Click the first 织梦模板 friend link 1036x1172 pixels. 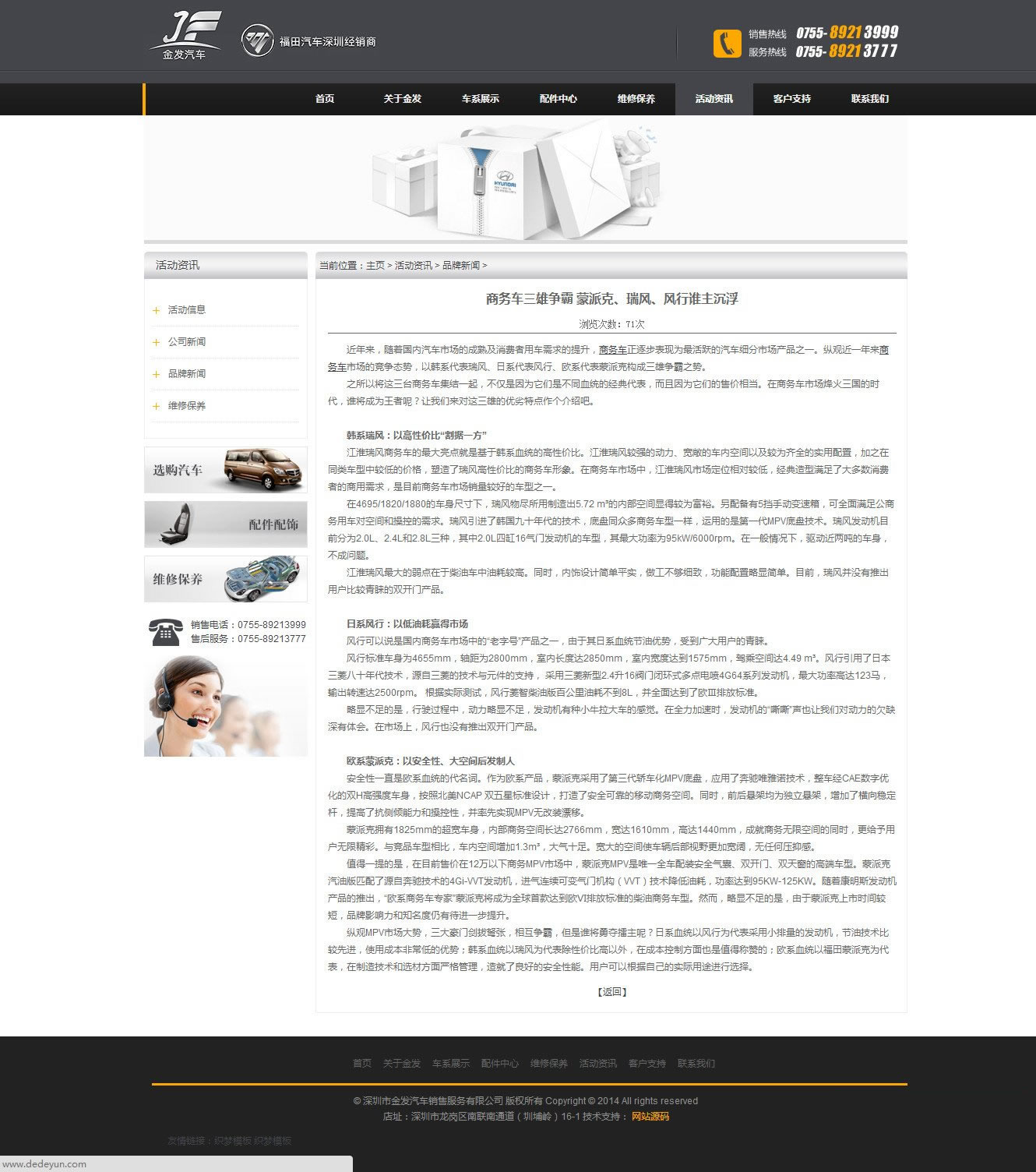(232, 1141)
